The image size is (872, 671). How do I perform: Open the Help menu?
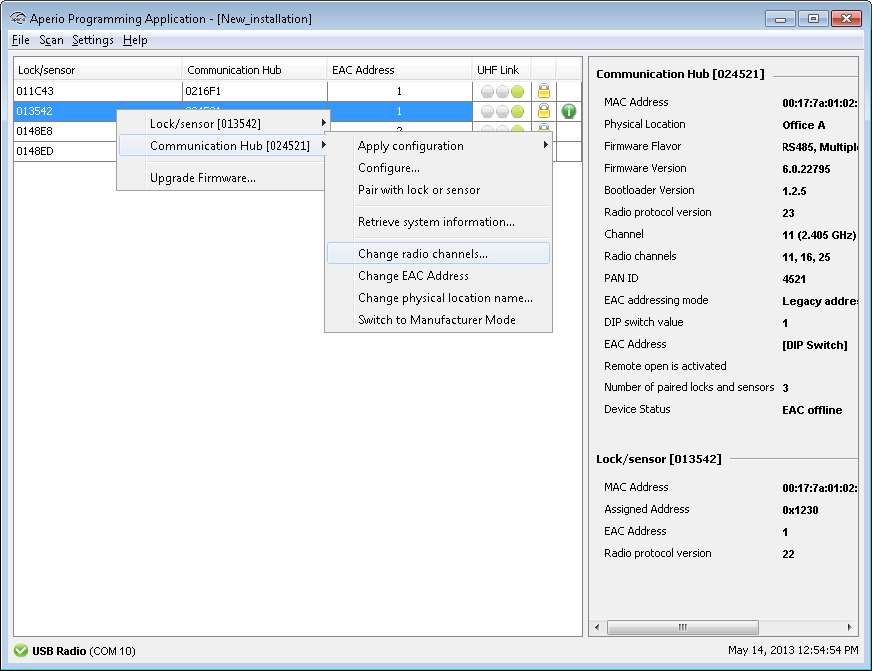point(135,40)
